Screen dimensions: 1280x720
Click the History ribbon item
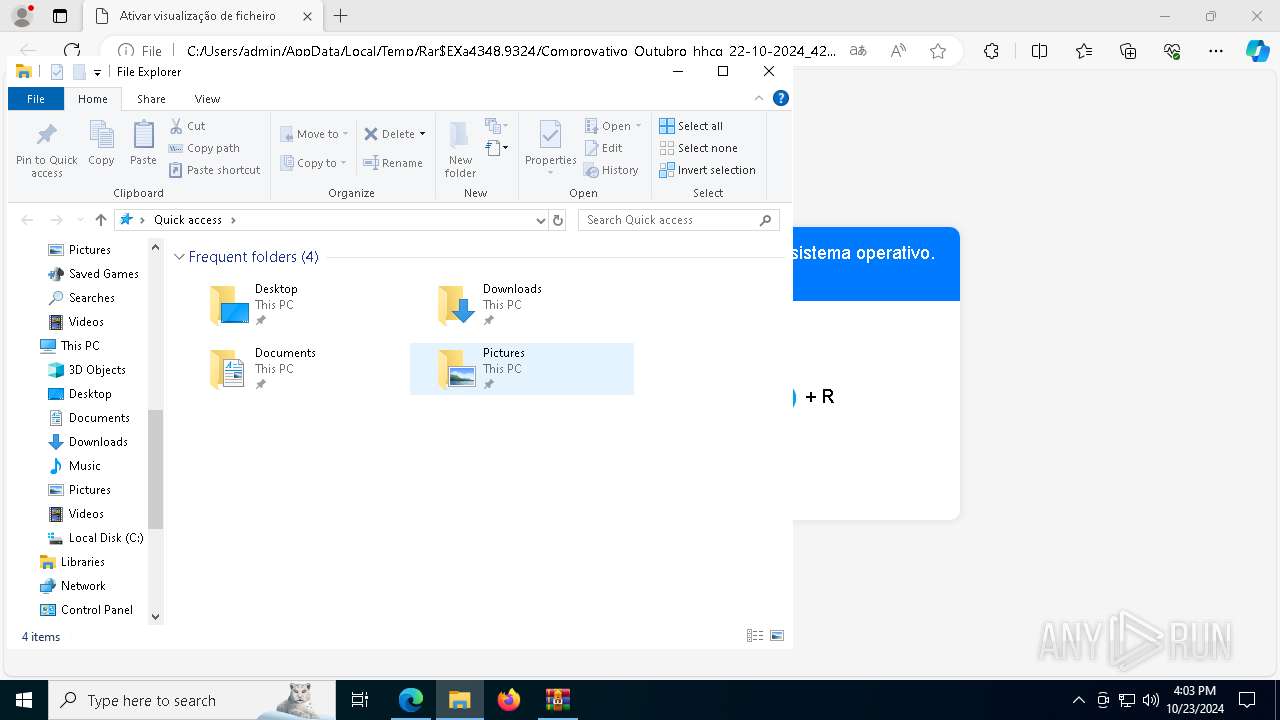point(611,170)
